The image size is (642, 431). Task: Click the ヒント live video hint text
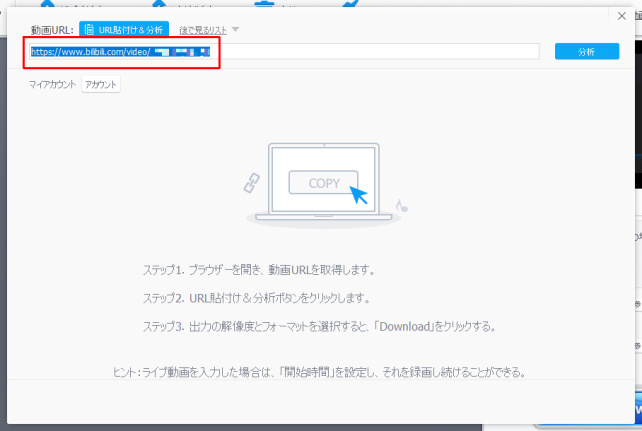click(x=319, y=372)
